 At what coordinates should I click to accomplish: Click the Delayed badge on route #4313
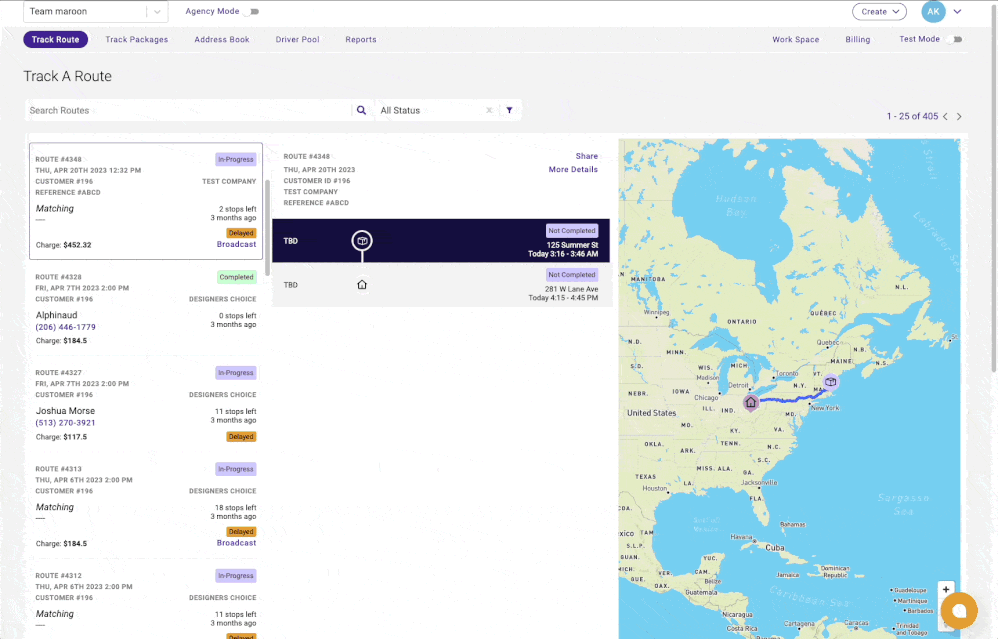tap(241, 531)
